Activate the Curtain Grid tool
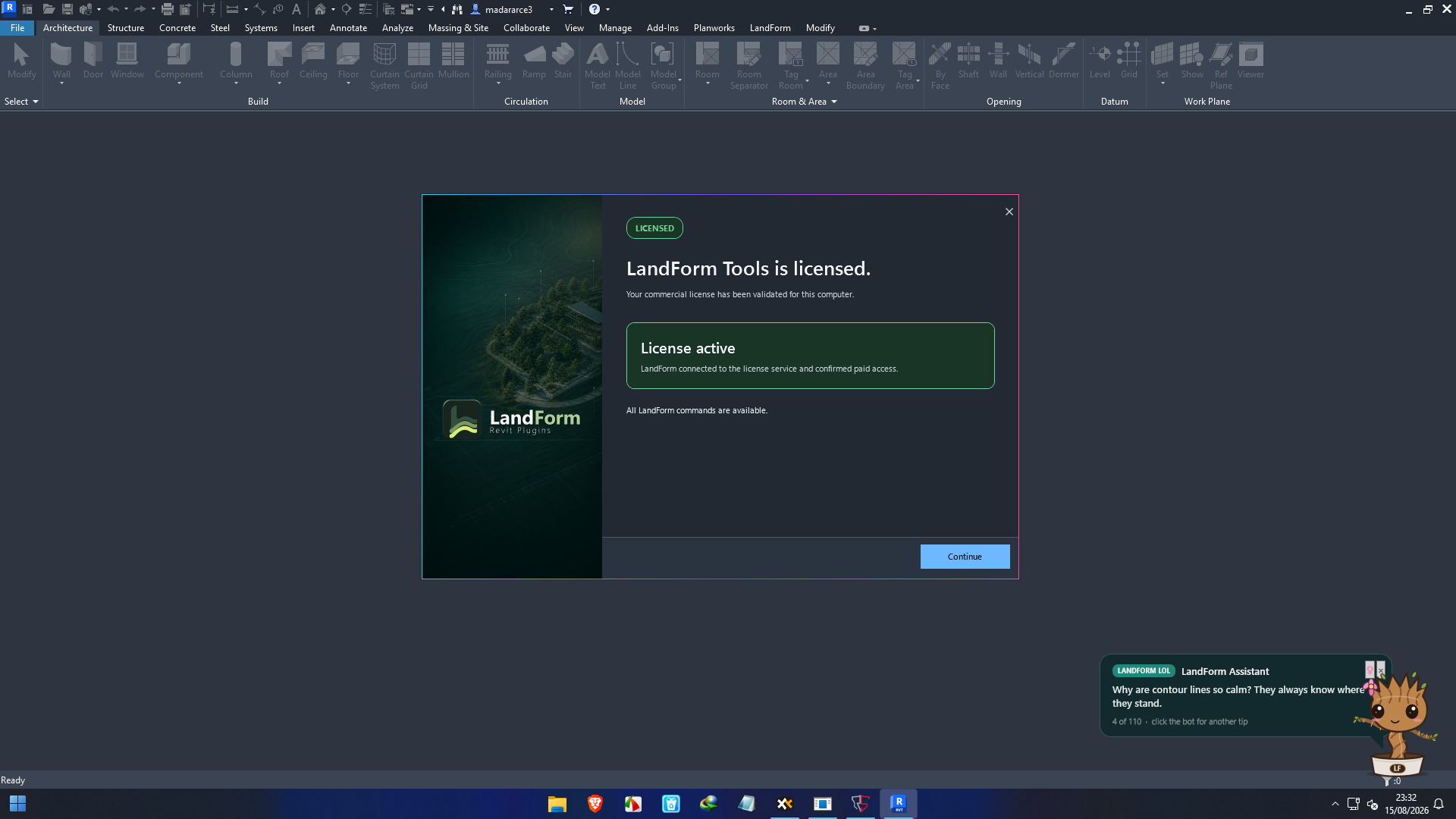 pyautogui.click(x=419, y=65)
